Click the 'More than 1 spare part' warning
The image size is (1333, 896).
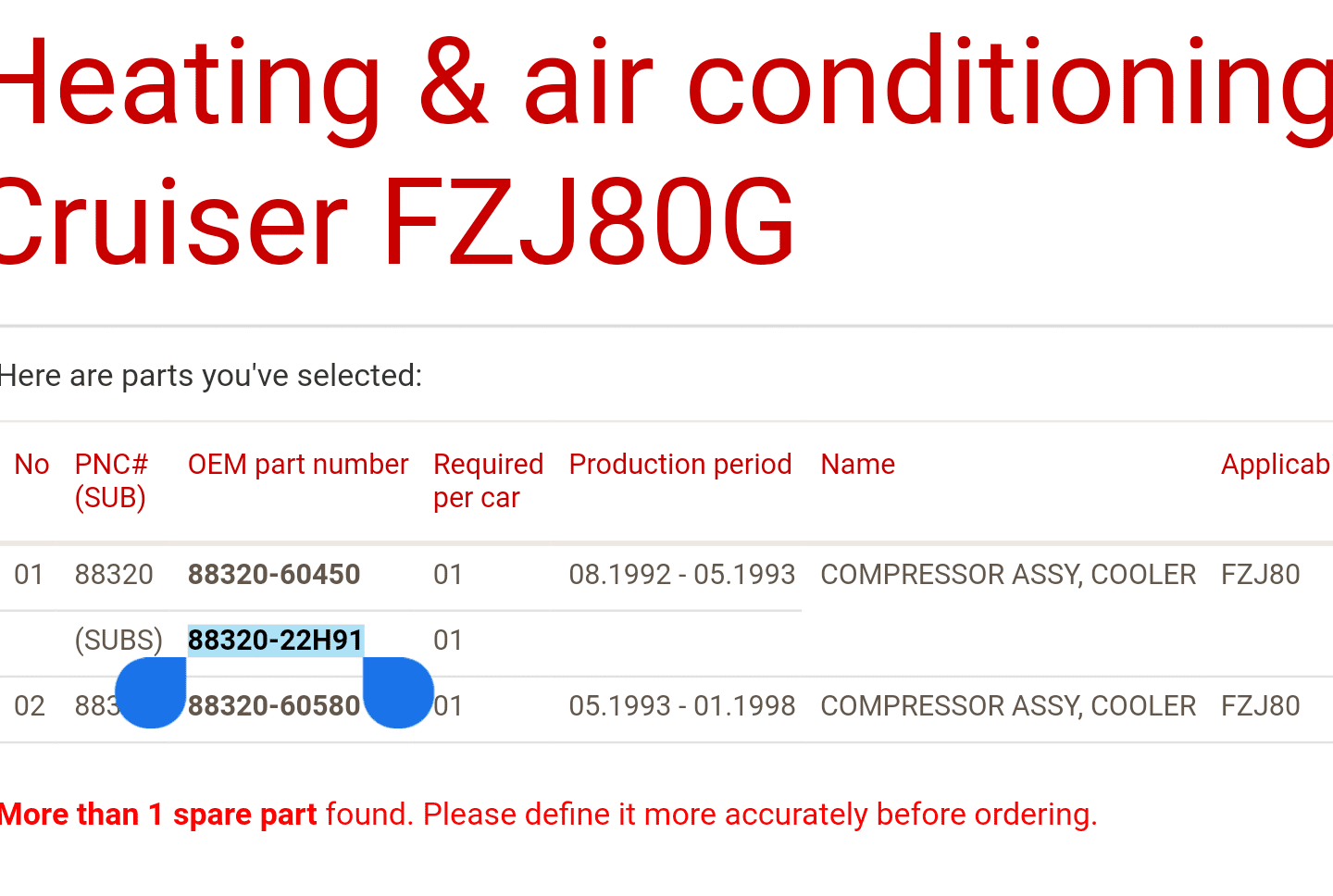(x=159, y=815)
